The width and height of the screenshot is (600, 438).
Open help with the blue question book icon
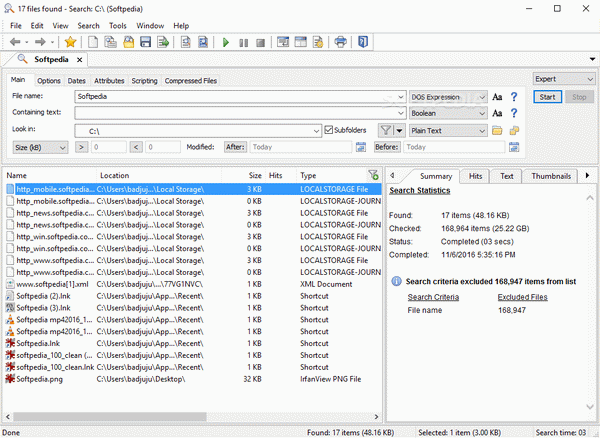363,42
